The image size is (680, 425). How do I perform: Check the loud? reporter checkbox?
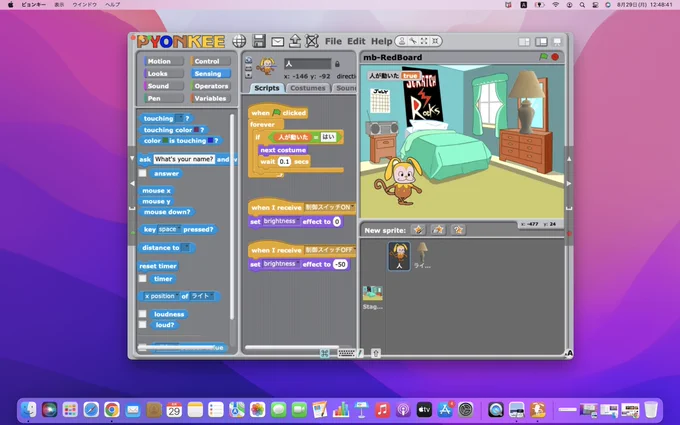coord(142,324)
